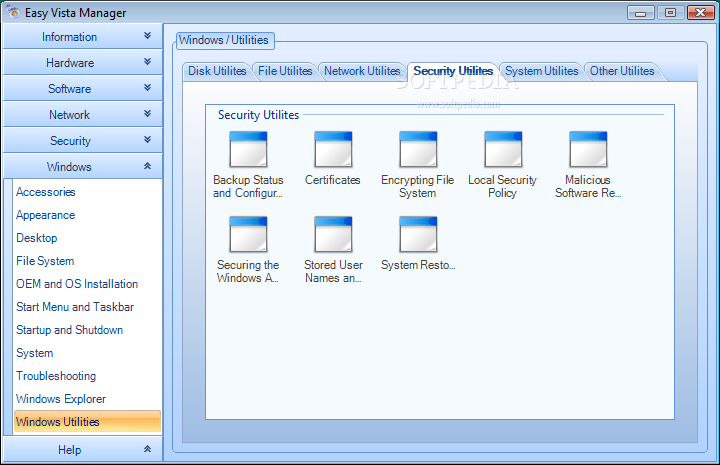Viewport: 720px width, 465px height.
Task: Switch to the Disk Utilites tab
Action: coord(217,71)
